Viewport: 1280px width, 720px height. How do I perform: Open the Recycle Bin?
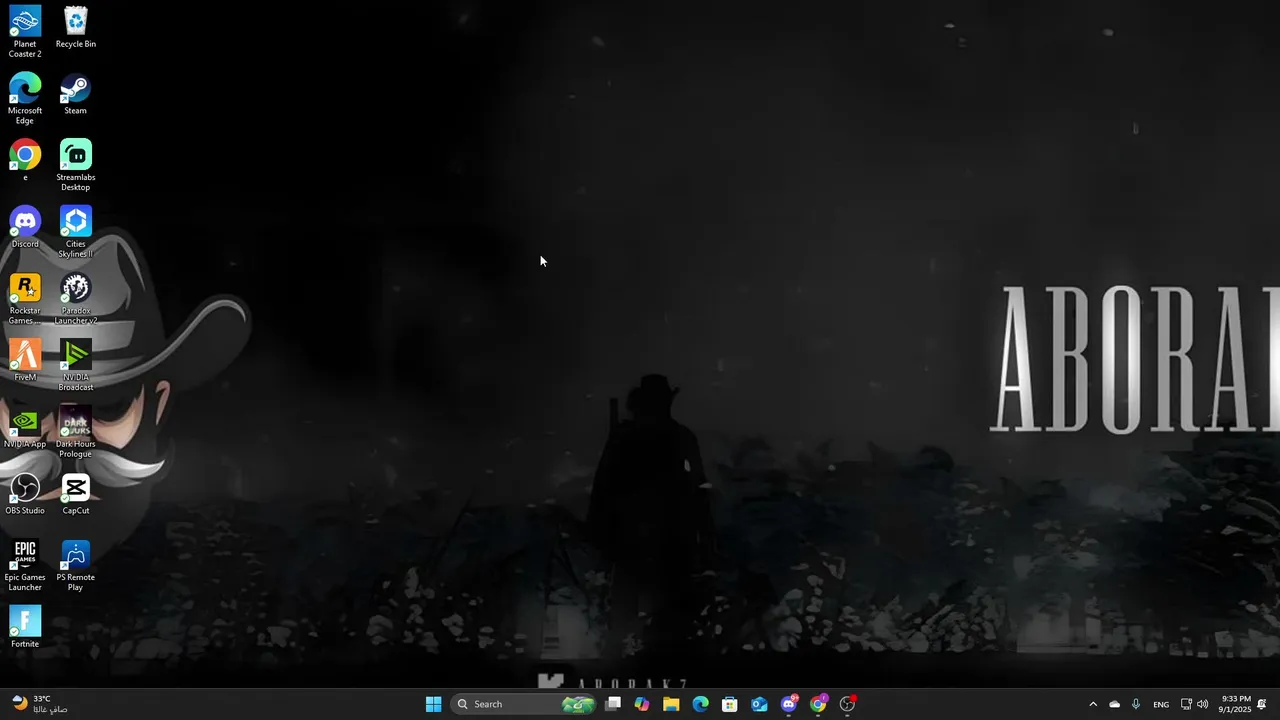(75, 27)
